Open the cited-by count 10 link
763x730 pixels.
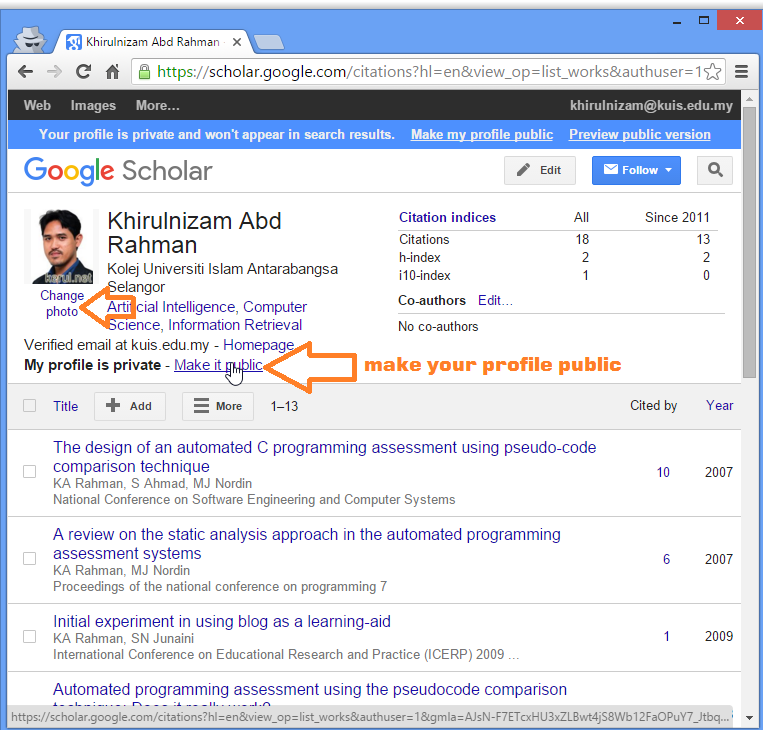(663, 472)
